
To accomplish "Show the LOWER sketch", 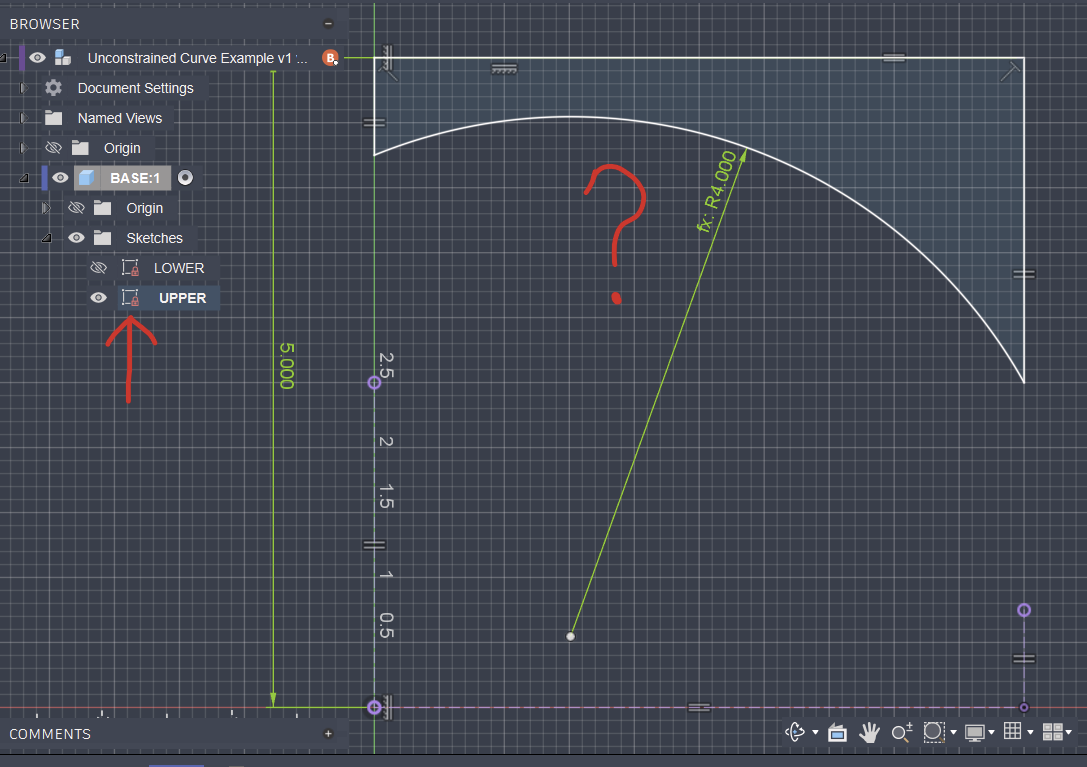I will pos(97,268).
